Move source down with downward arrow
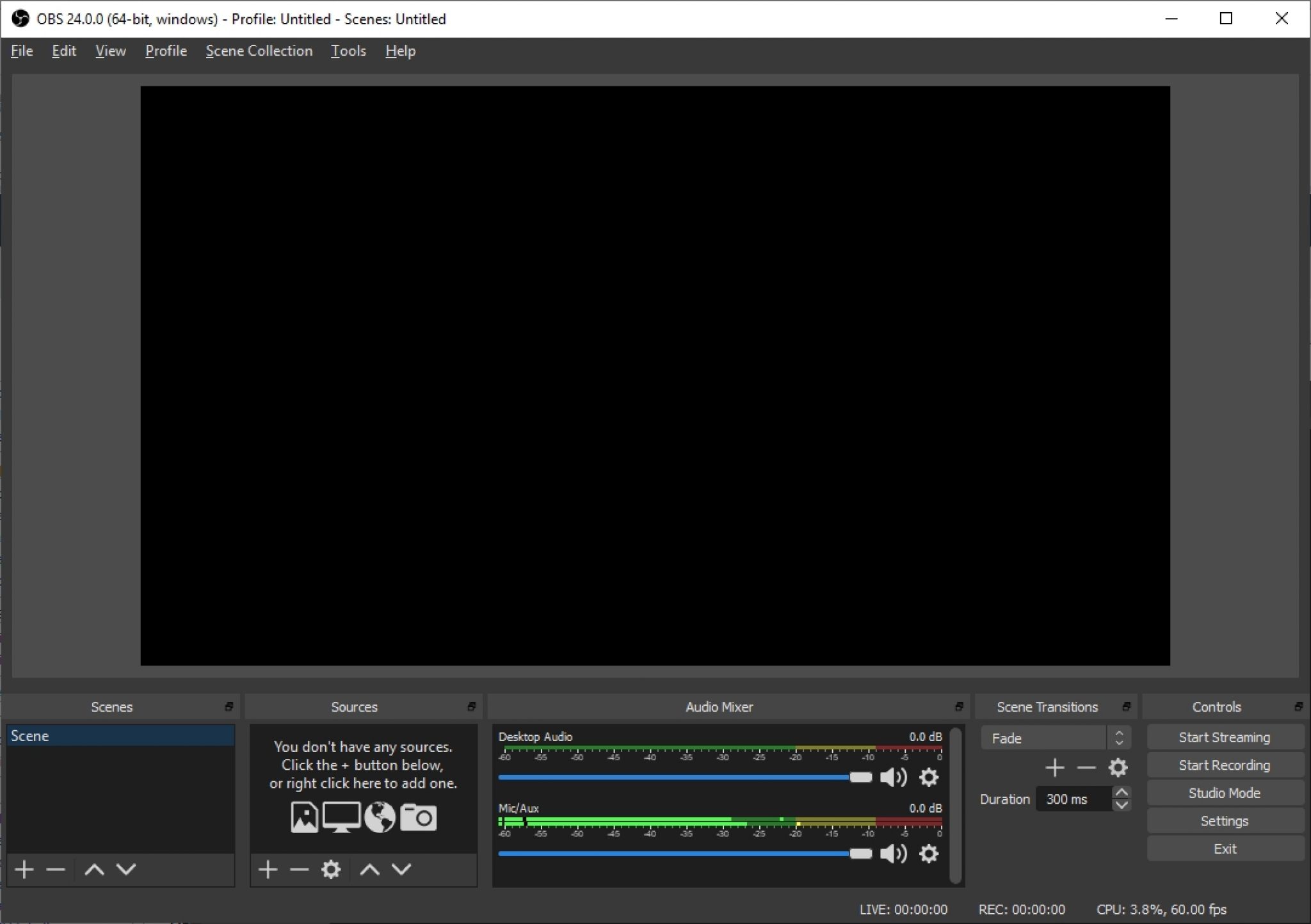This screenshot has width=1311, height=924. pos(401,869)
